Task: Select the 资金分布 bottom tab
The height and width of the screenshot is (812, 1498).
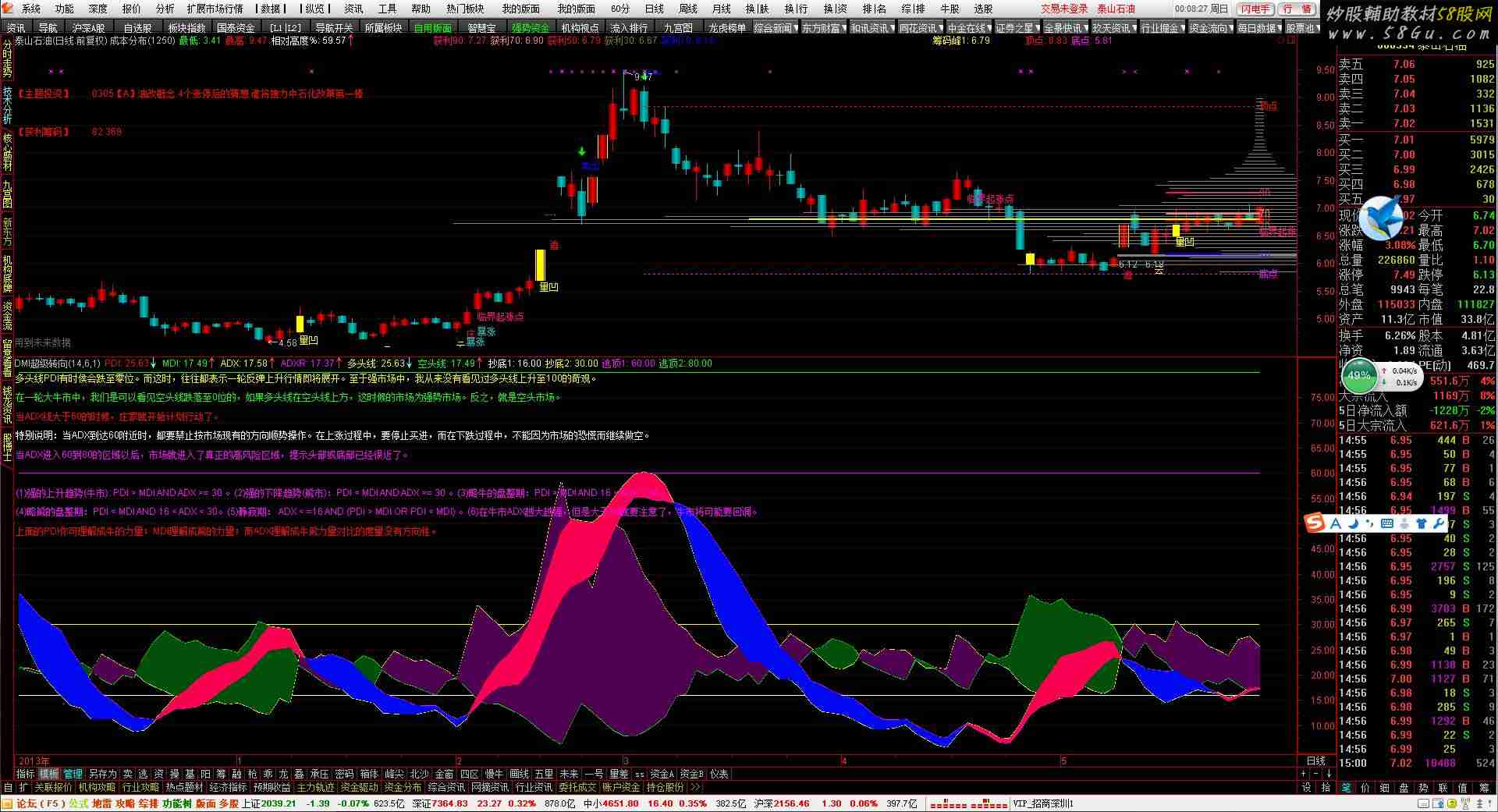Action: (x=403, y=788)
